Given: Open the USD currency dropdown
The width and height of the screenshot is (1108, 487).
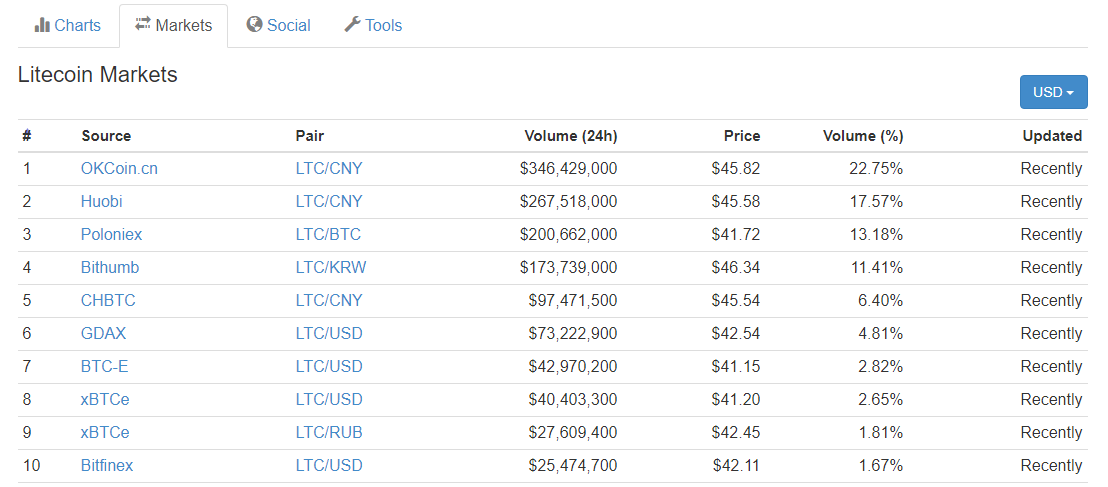Looking at the screenshot, I should click(x=1053, y=92).
